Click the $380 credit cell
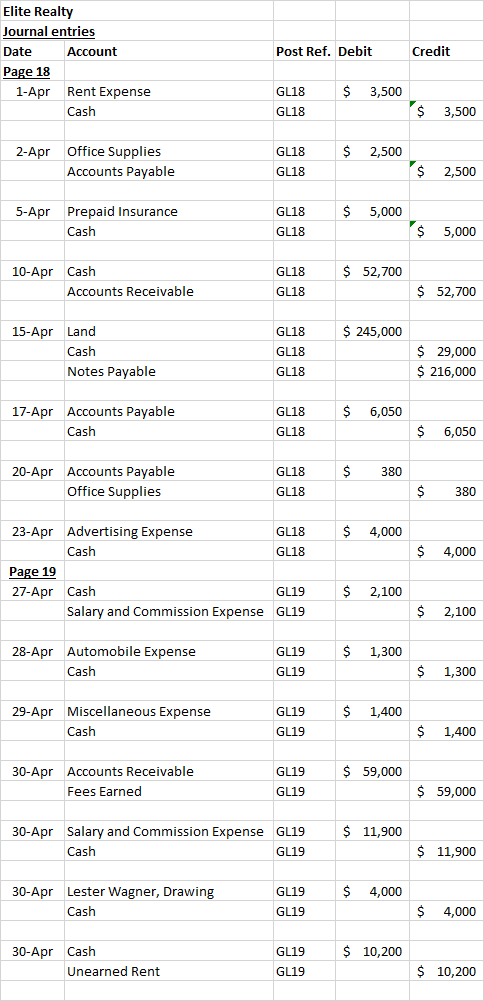This screenshot has height=1001, width=484. 446,492
